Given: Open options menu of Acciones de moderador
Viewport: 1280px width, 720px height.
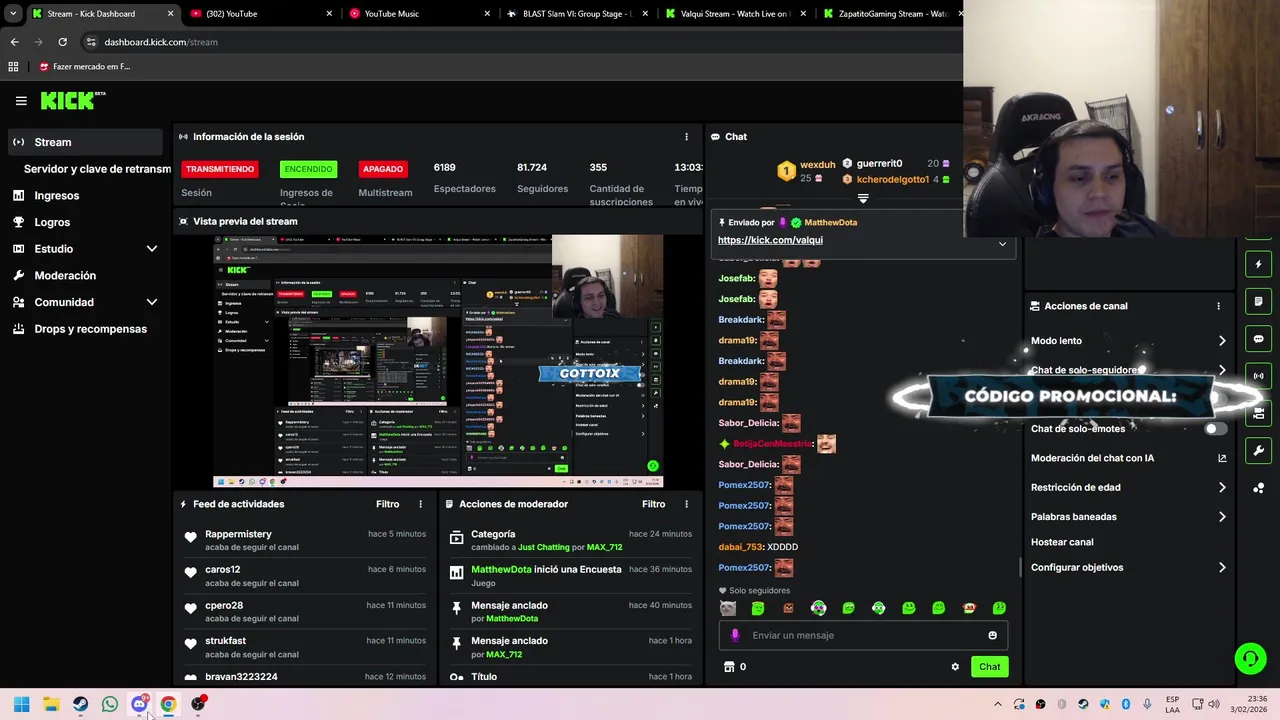Looking at the screenshot, I should pyautogui.click(x=686, y=504).
